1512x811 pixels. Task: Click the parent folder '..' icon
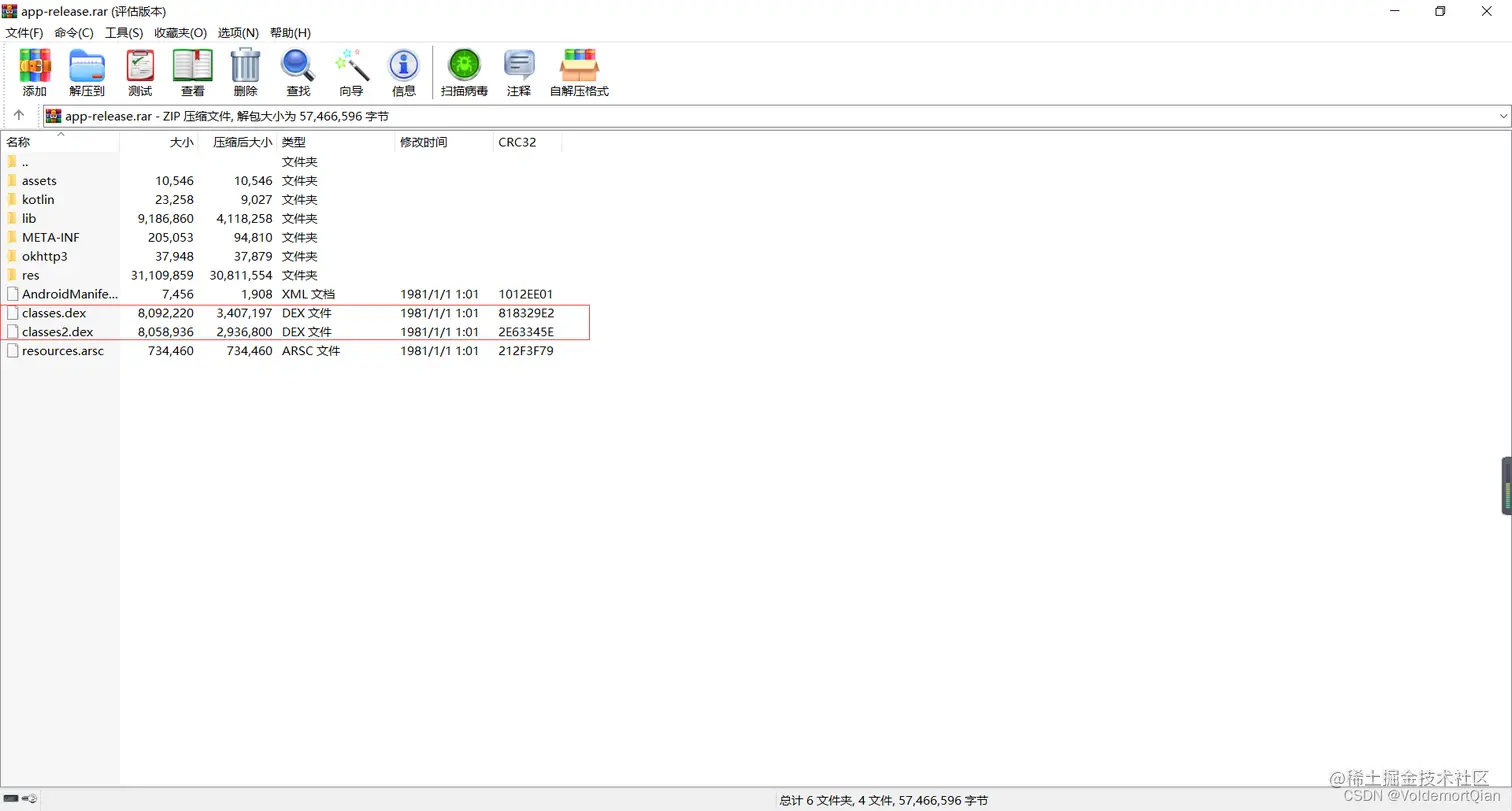point(12,162)
